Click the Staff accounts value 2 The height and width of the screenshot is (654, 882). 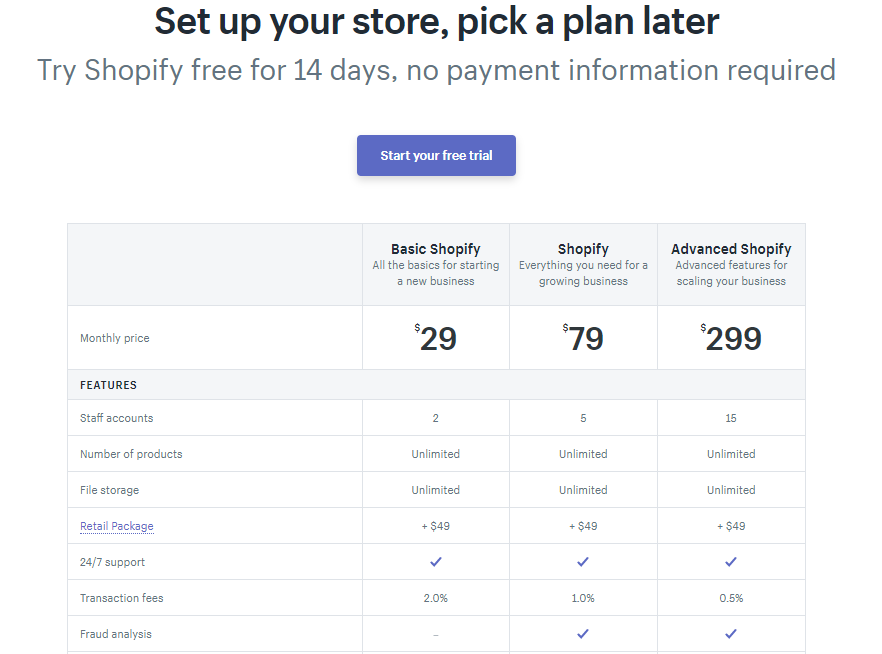pyautogui.click(x=436, y=418)
